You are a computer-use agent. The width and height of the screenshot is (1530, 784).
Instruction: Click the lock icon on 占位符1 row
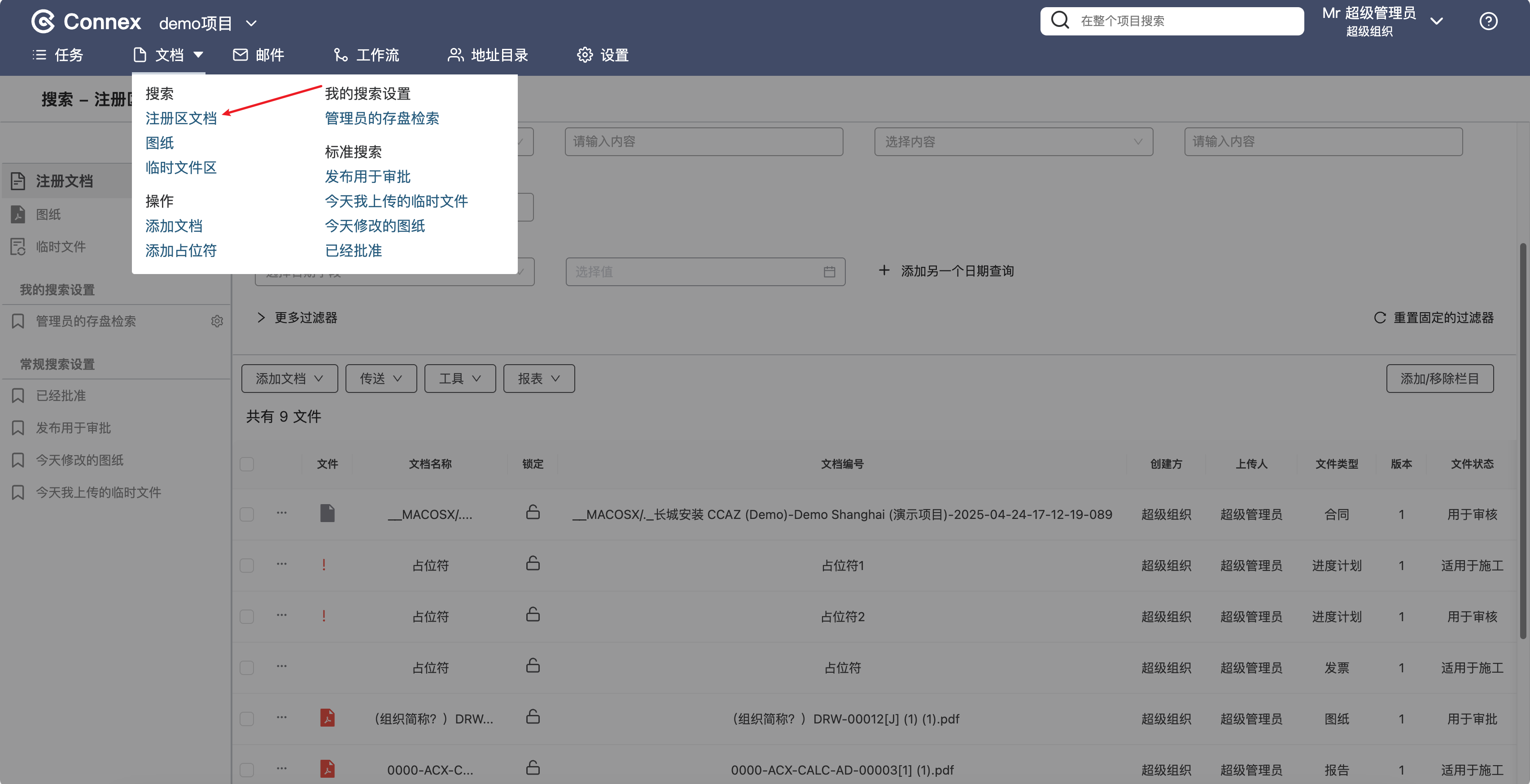click(x=533, y=563)
